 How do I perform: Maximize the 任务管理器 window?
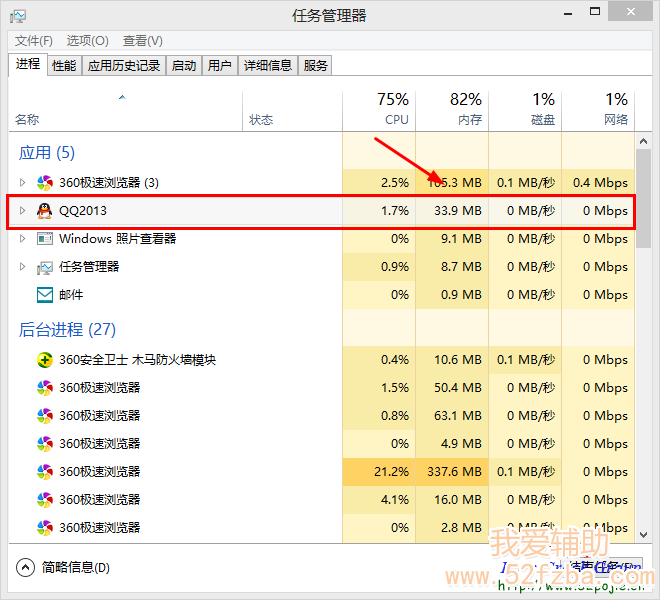595,12
